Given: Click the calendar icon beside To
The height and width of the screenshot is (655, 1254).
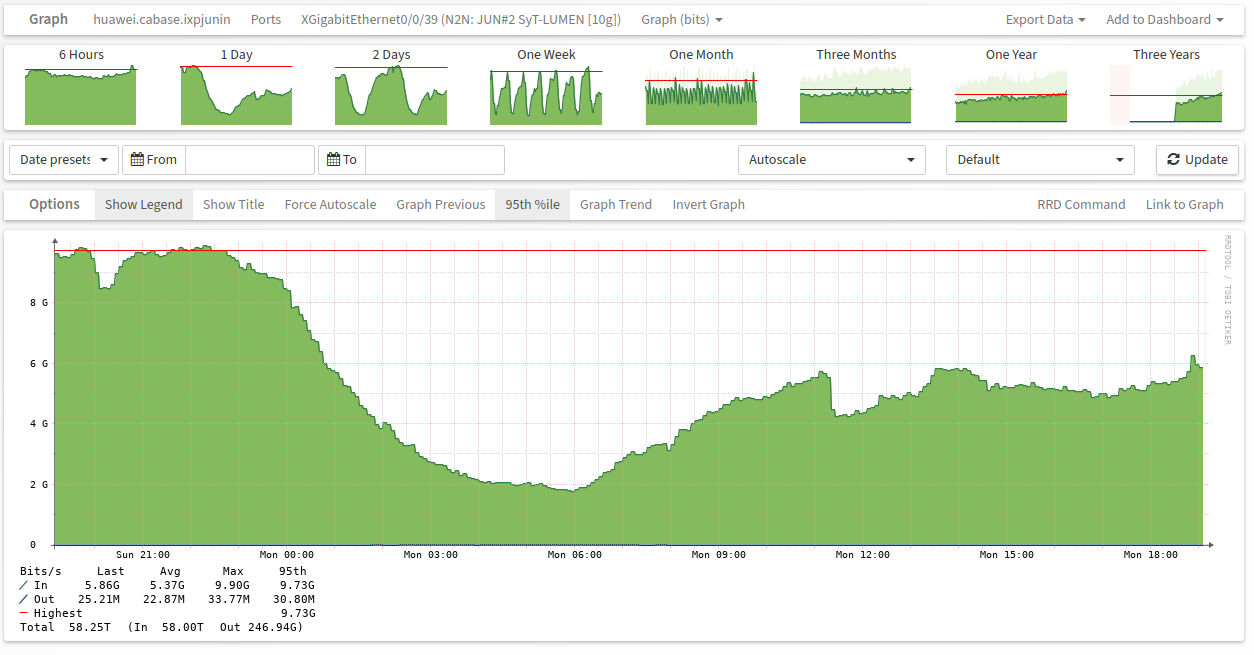Looking at the screenshot, I should pos(333,160).
